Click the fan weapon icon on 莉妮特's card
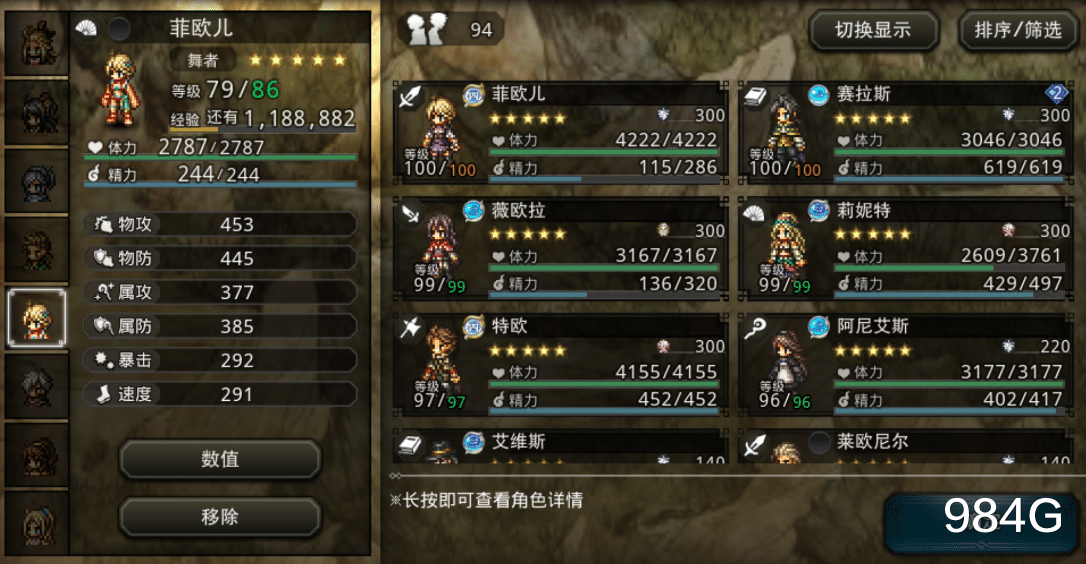Screen dimensions: 1086x564 click(x=755, y=213)
